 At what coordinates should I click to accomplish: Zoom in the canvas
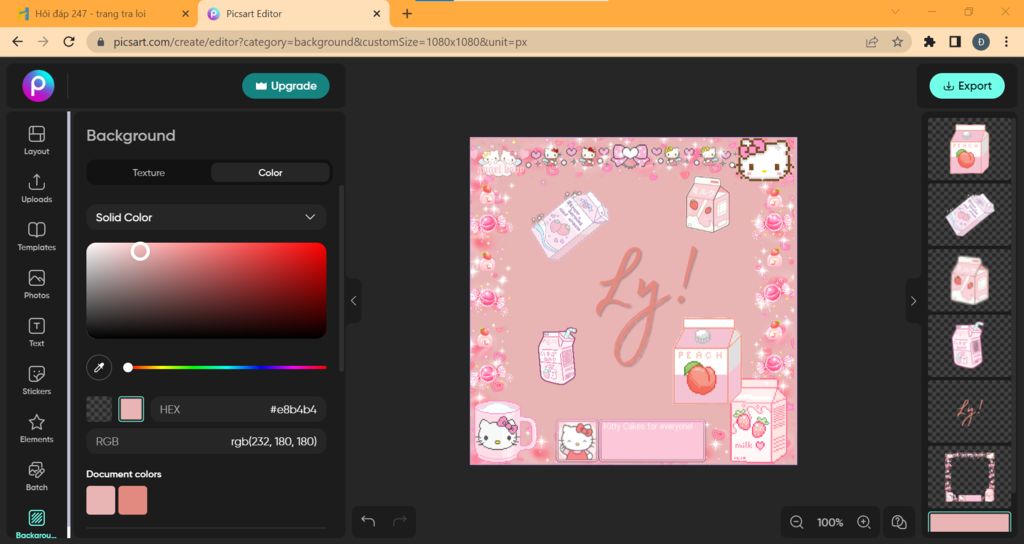tap(864, 522)
